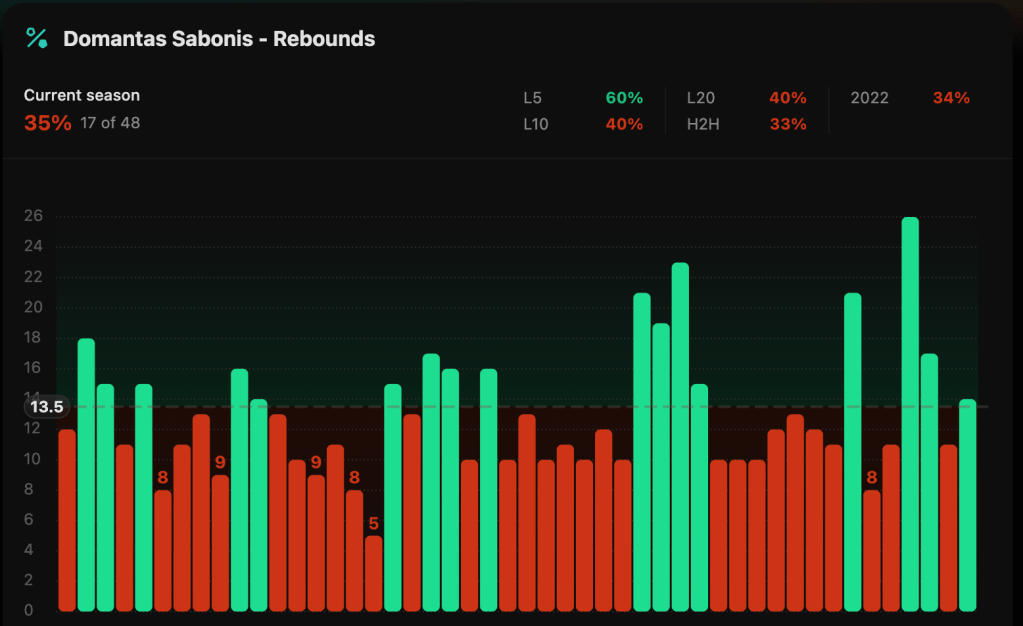Viewport: 1023px width, 626px height.
Task: Click the green 18-rebound bar near the left
Action: pos(86,474)
